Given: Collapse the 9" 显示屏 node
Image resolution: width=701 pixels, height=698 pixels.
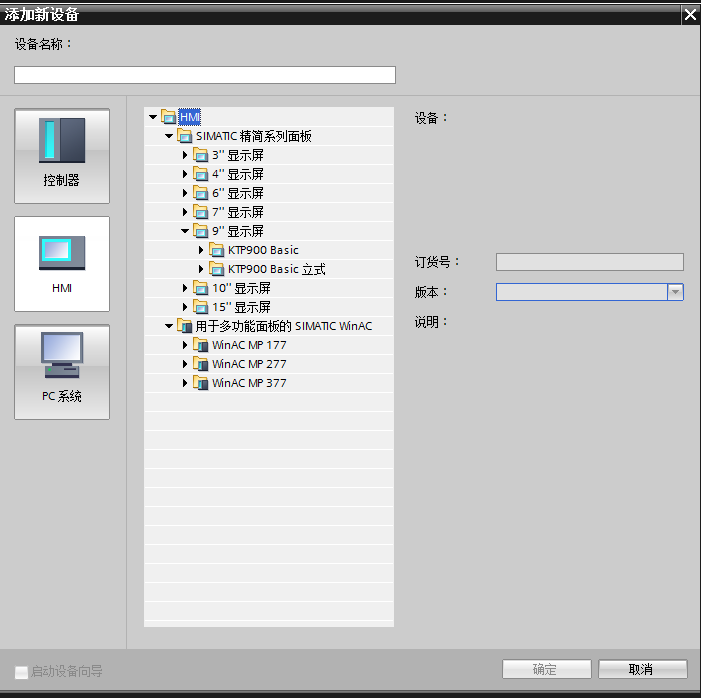Looking at the screenshot, I should pyautogui.click(x=185, y=231).
